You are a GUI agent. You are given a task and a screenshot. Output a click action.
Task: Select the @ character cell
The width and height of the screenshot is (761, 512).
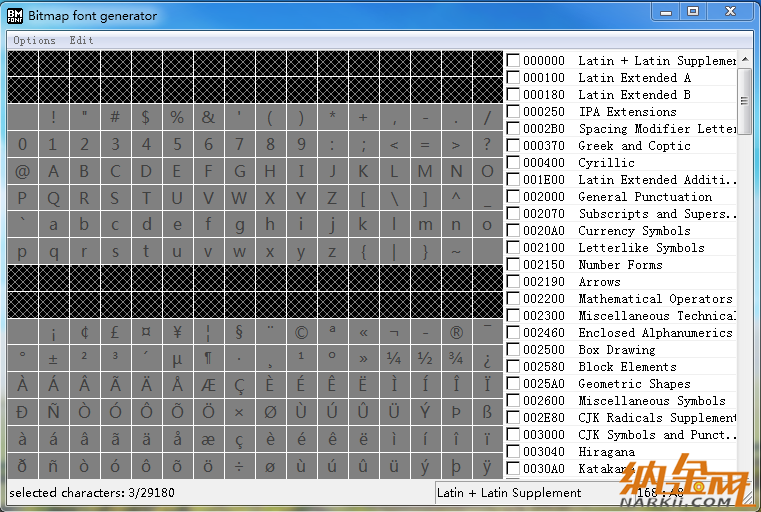click(x=22, y=171)
